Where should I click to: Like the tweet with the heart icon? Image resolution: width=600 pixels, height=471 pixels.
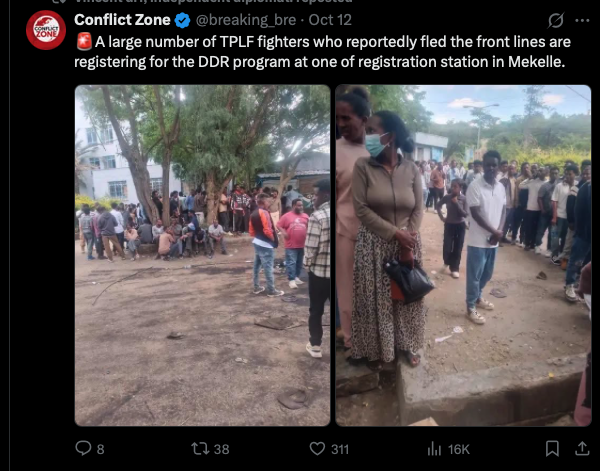(317, 448)
